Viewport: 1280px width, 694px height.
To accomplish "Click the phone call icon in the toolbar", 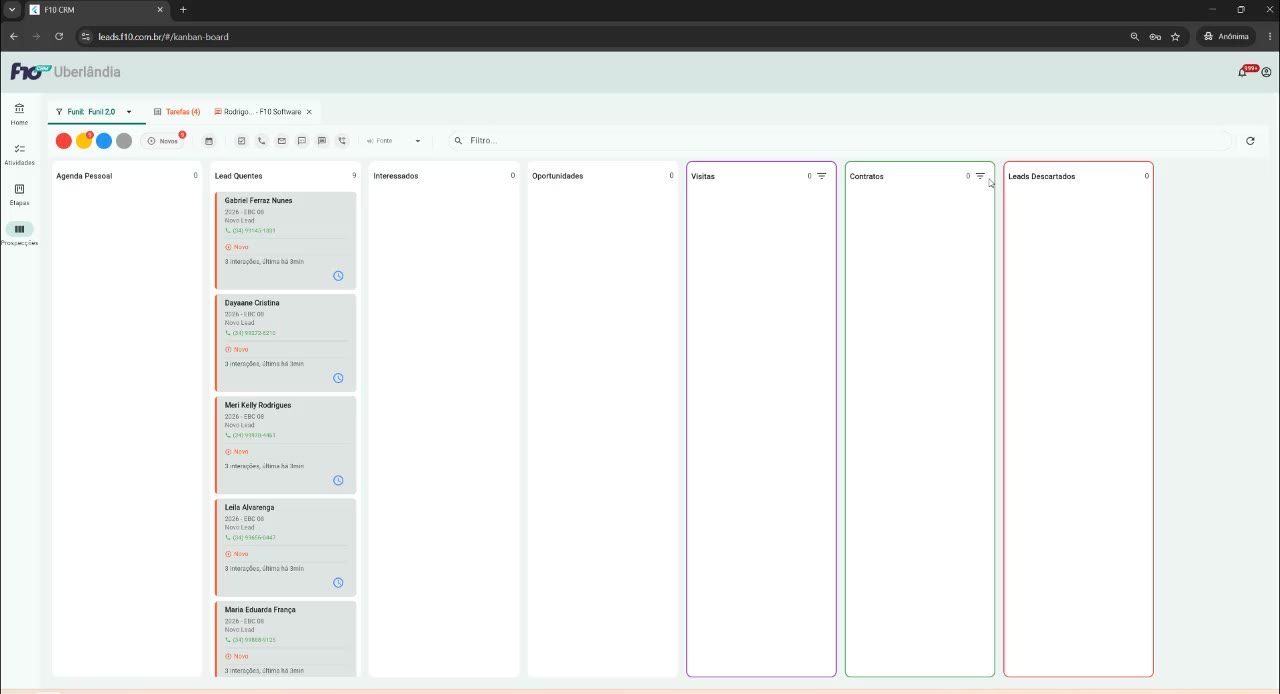I will click(x=262, y=141).
